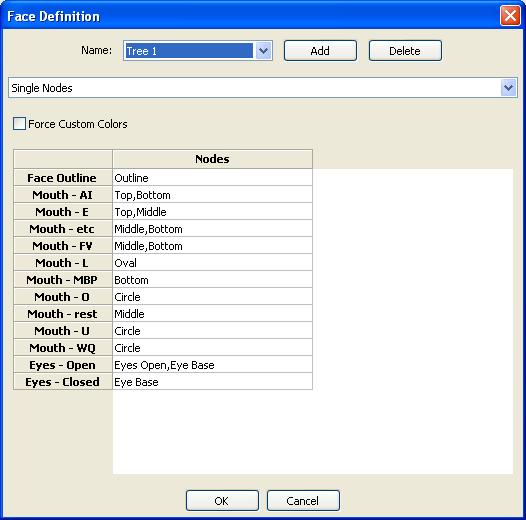Screen dimensions: 526x520
Task: Select the Mouth - O row header
Action: pyautogui.click(x=62, y=297)
